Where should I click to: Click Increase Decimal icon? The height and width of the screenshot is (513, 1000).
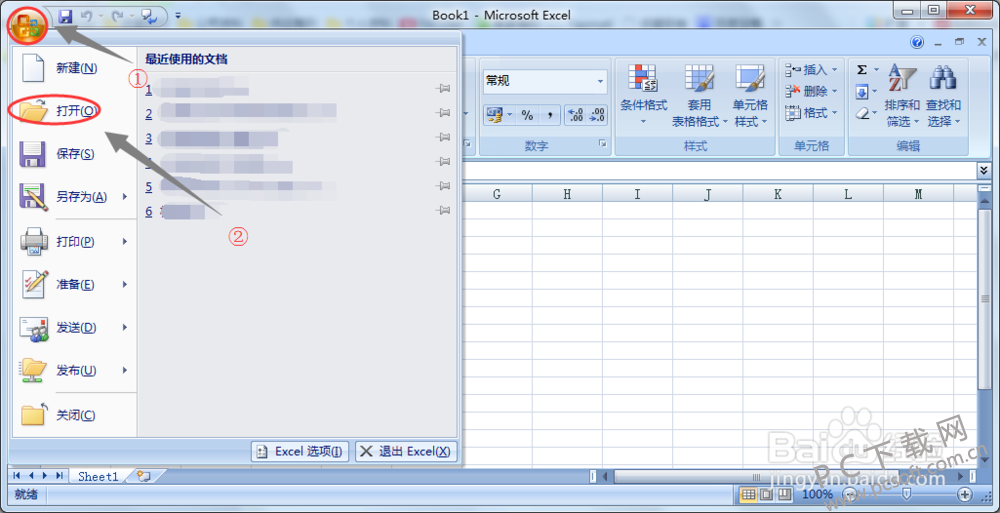pyautogui.click(x=576, y=115)
